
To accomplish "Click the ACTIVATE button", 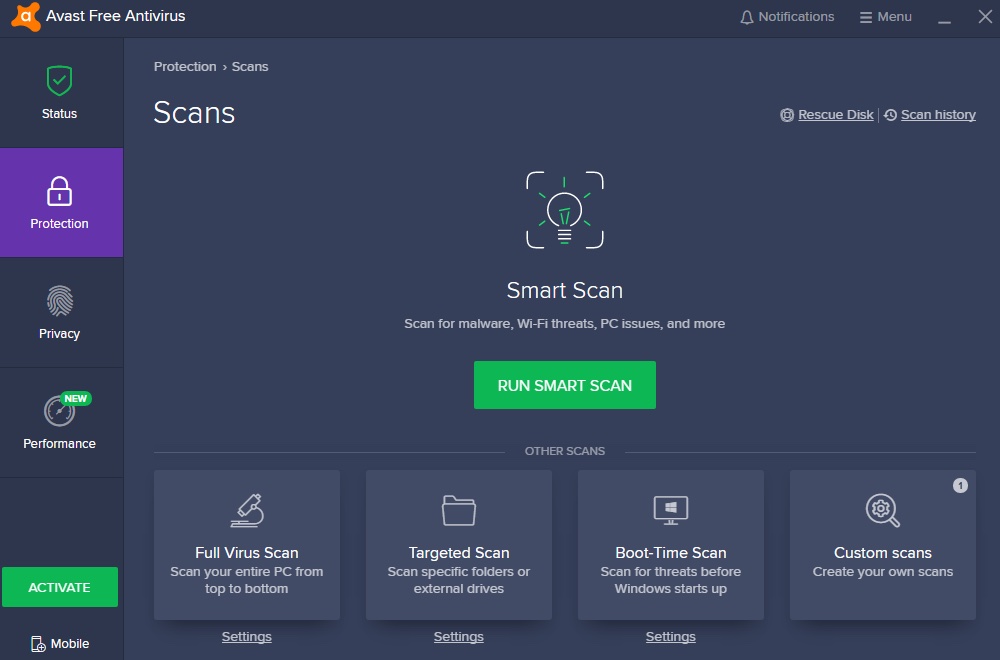I will [60, 587].
